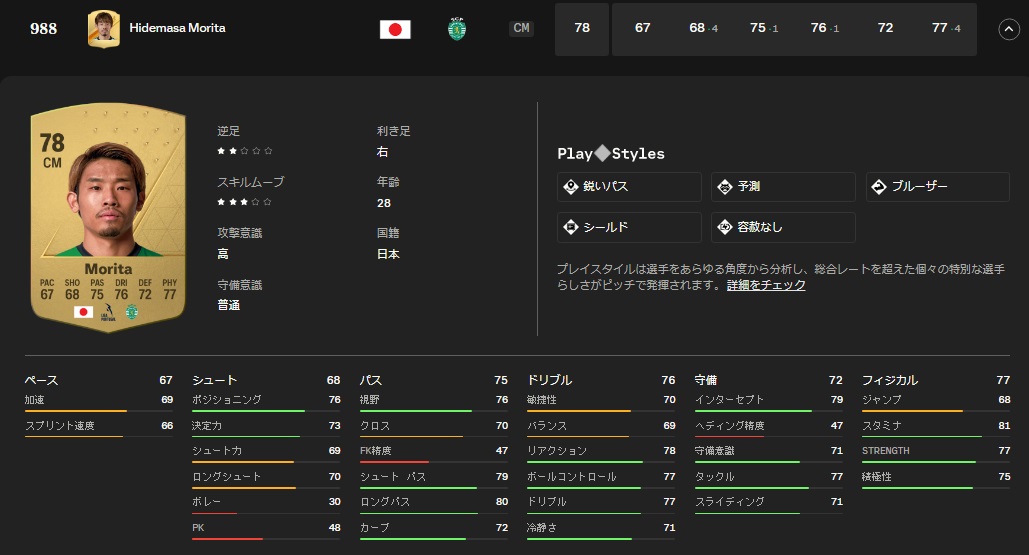Image resolution: width=1029 pixels, height=555 pixels.
Task: Collapse the Hidemasa Morita row chevron
Action: coord(1008,29)
